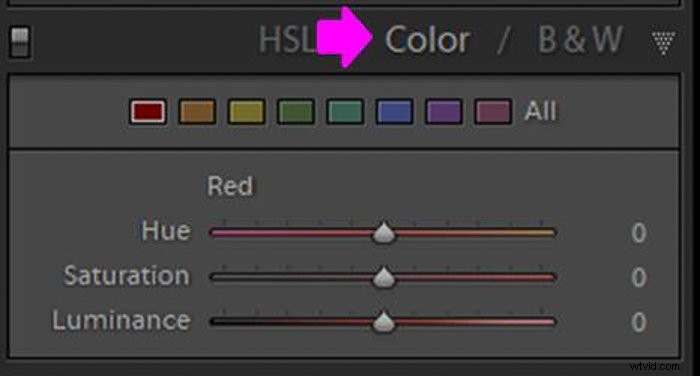Viewport: 700px width, 376px height.
Task: Select the red color swatch
Action: point(148,111)
